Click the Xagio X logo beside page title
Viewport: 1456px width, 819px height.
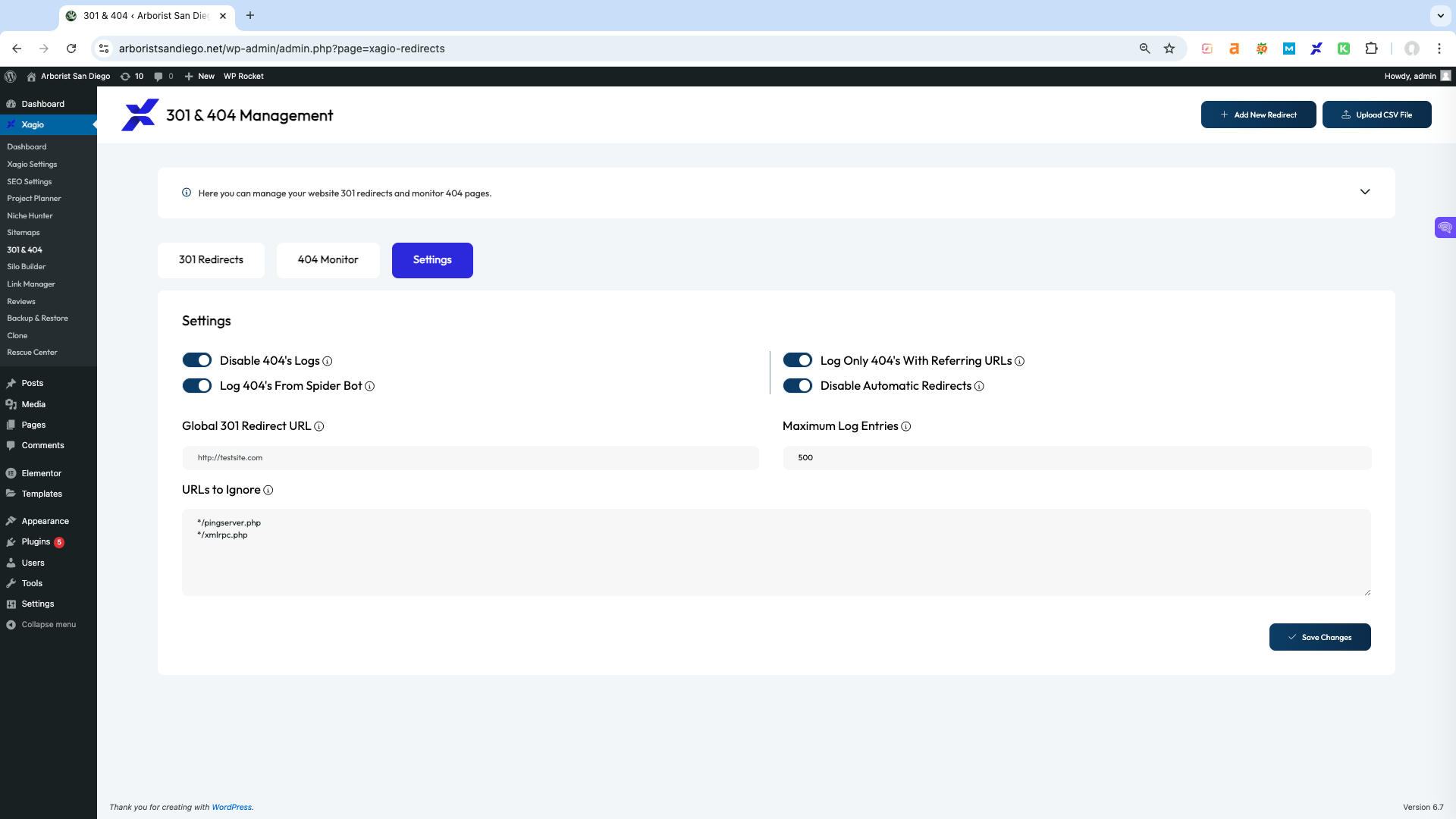pos(140,115)
